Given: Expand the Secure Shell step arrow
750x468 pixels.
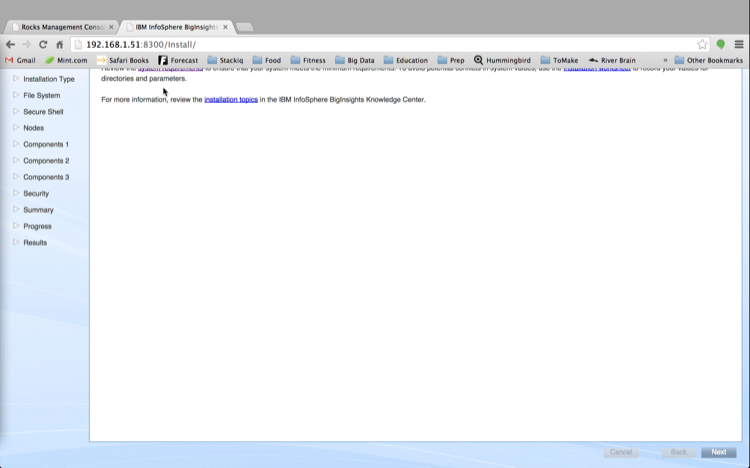Looking at the screenshot, I should click(x=16, y=111).
